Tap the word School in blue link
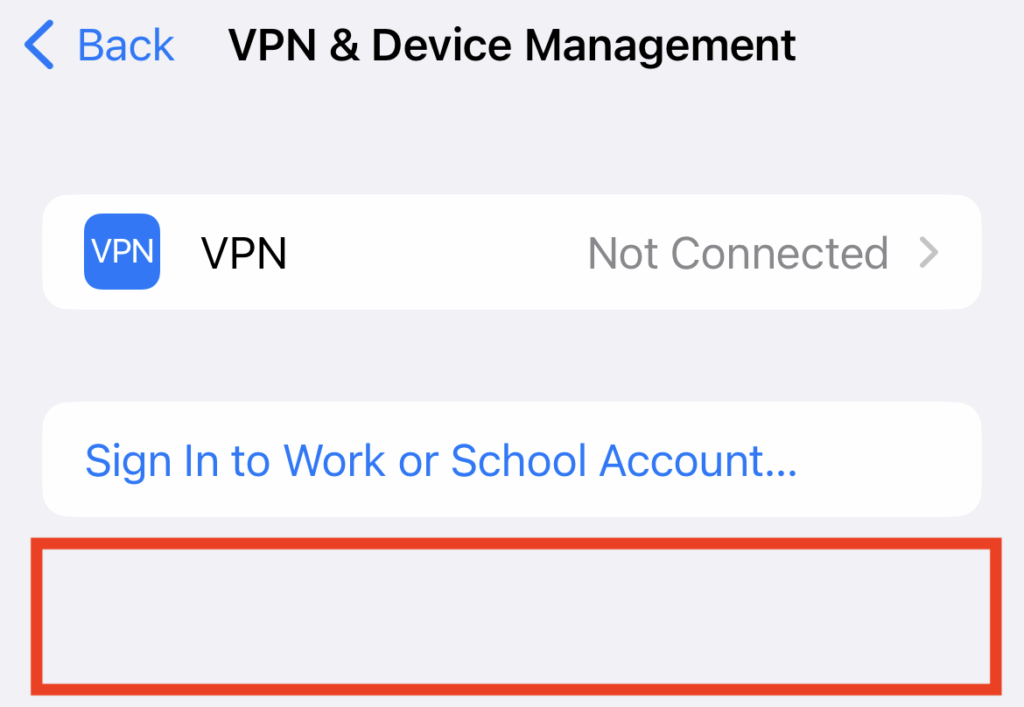The image size is (1024, 707). point(519,460)
